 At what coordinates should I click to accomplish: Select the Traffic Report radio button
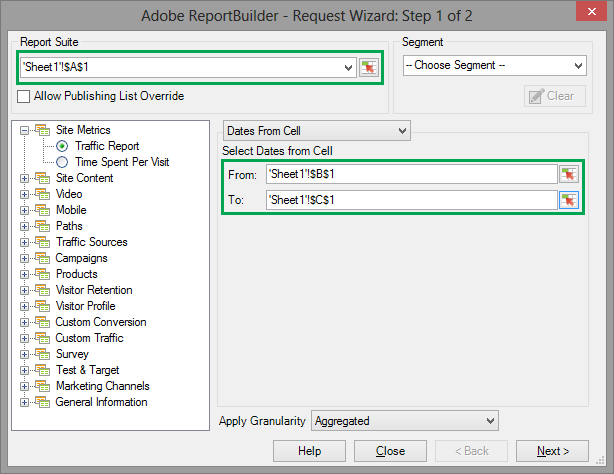point(62,146)
